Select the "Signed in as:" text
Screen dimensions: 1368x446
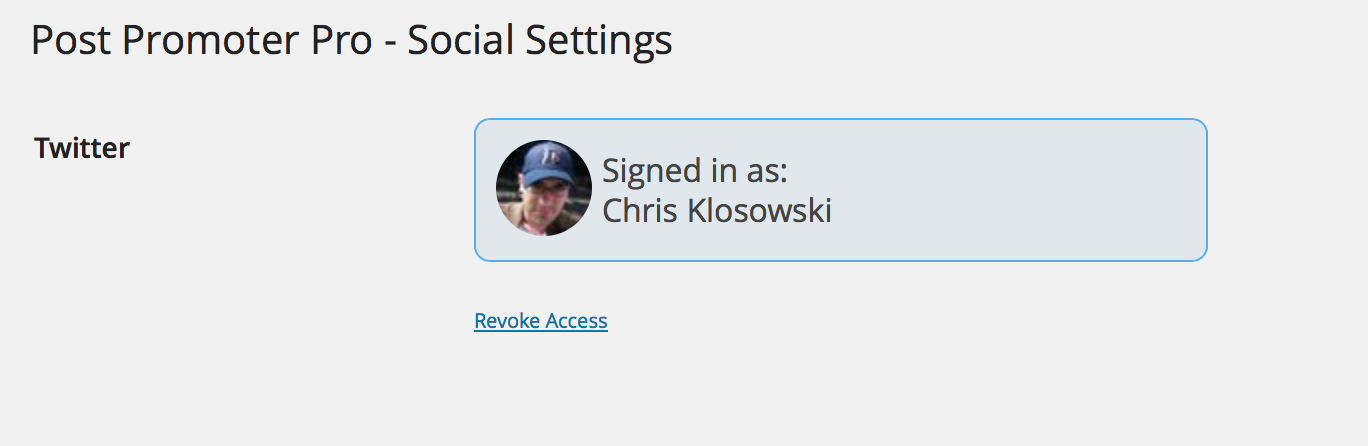695,171
